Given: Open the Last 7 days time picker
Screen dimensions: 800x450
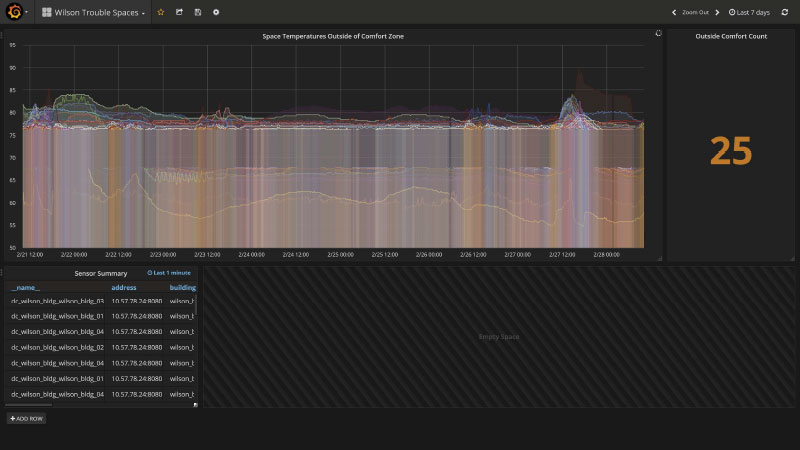Looking at the screenshot, I should tap(749, 12).
